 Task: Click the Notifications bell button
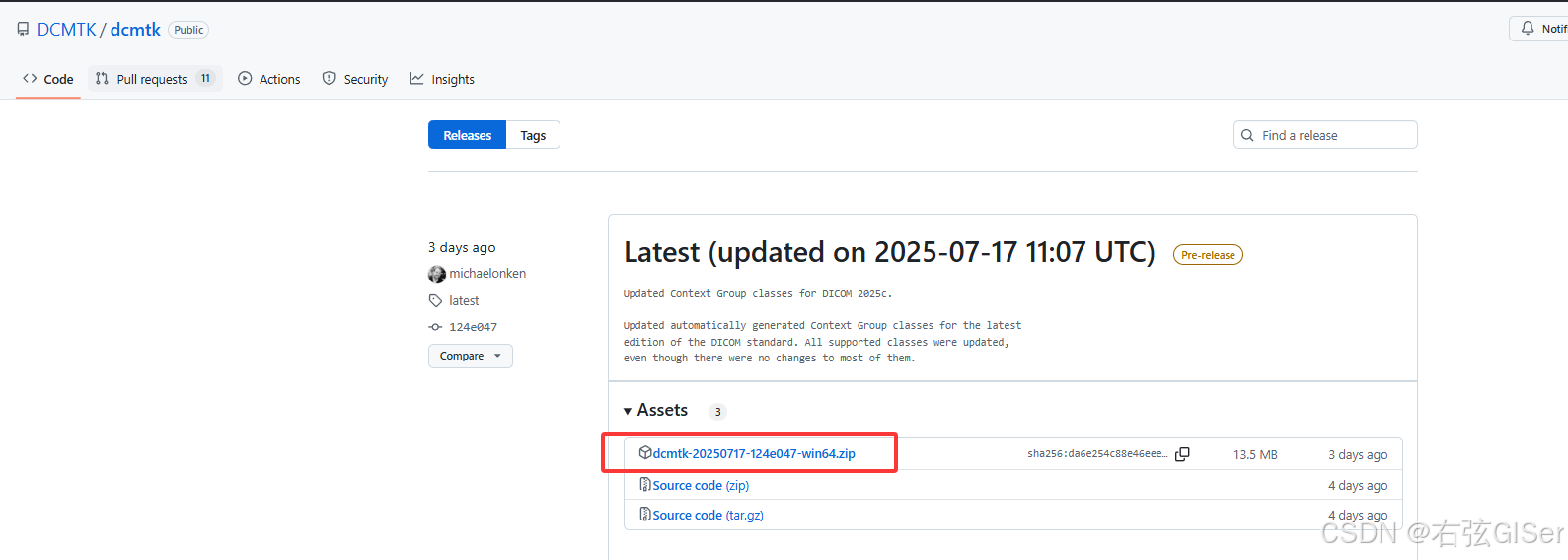(1539, 29)
